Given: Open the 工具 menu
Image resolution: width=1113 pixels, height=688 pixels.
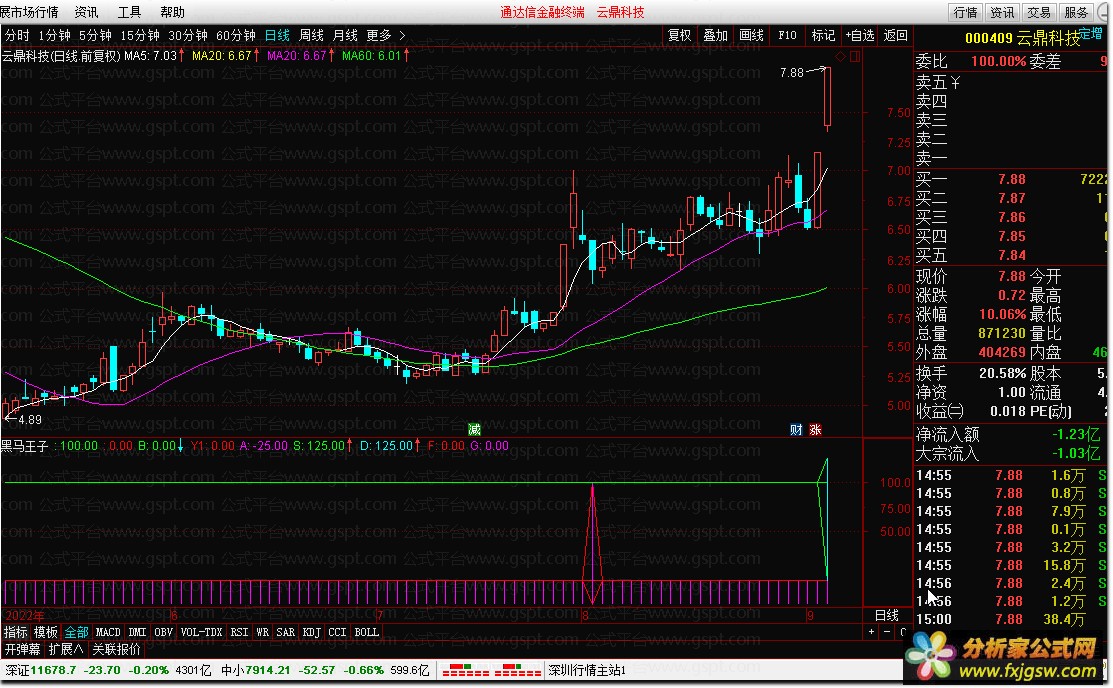Looking at the screenshot, I should click(x=129, y=12).
